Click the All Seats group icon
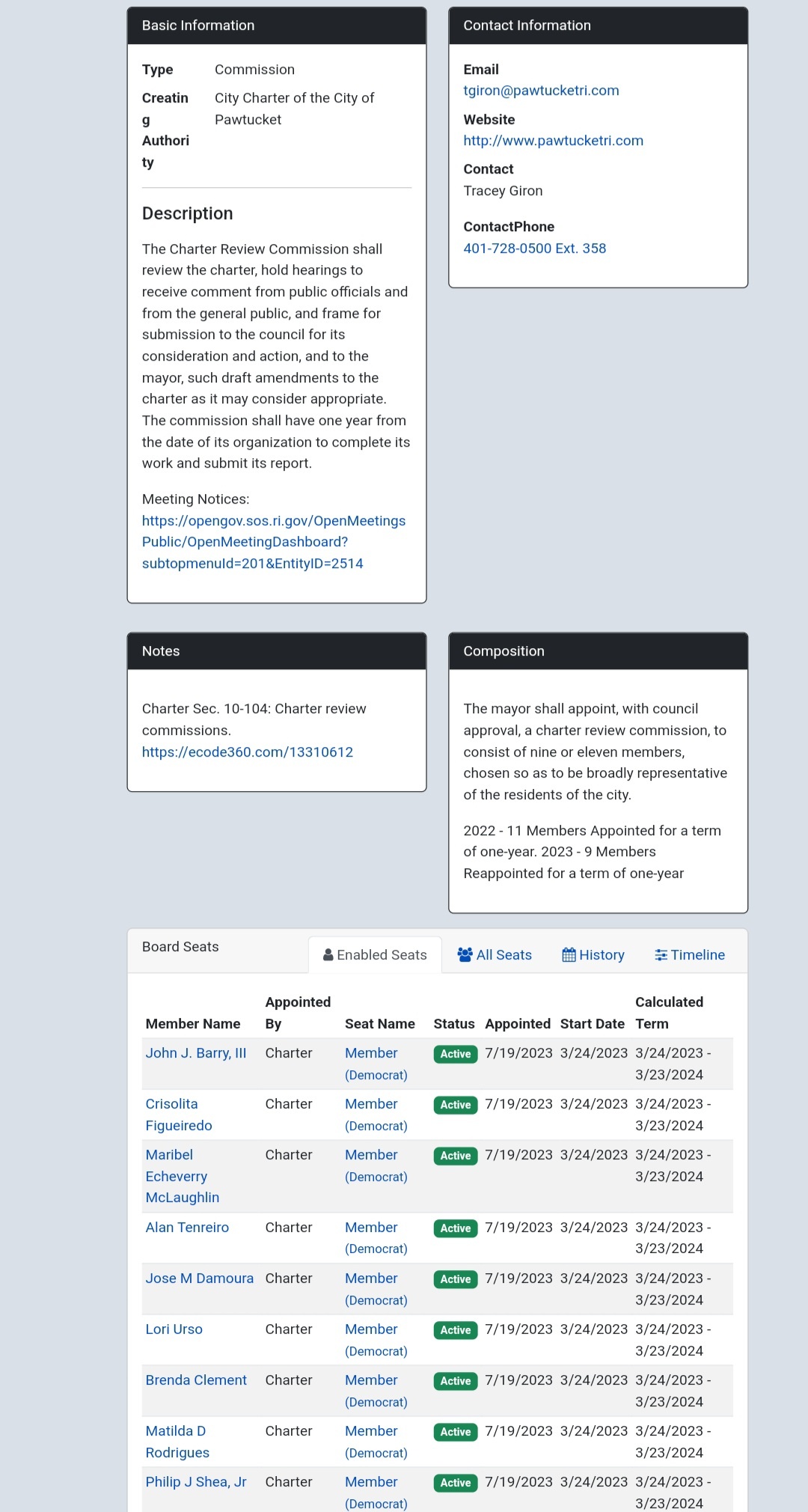This screenshot has height=1512, width=808. tap(465, 955)
